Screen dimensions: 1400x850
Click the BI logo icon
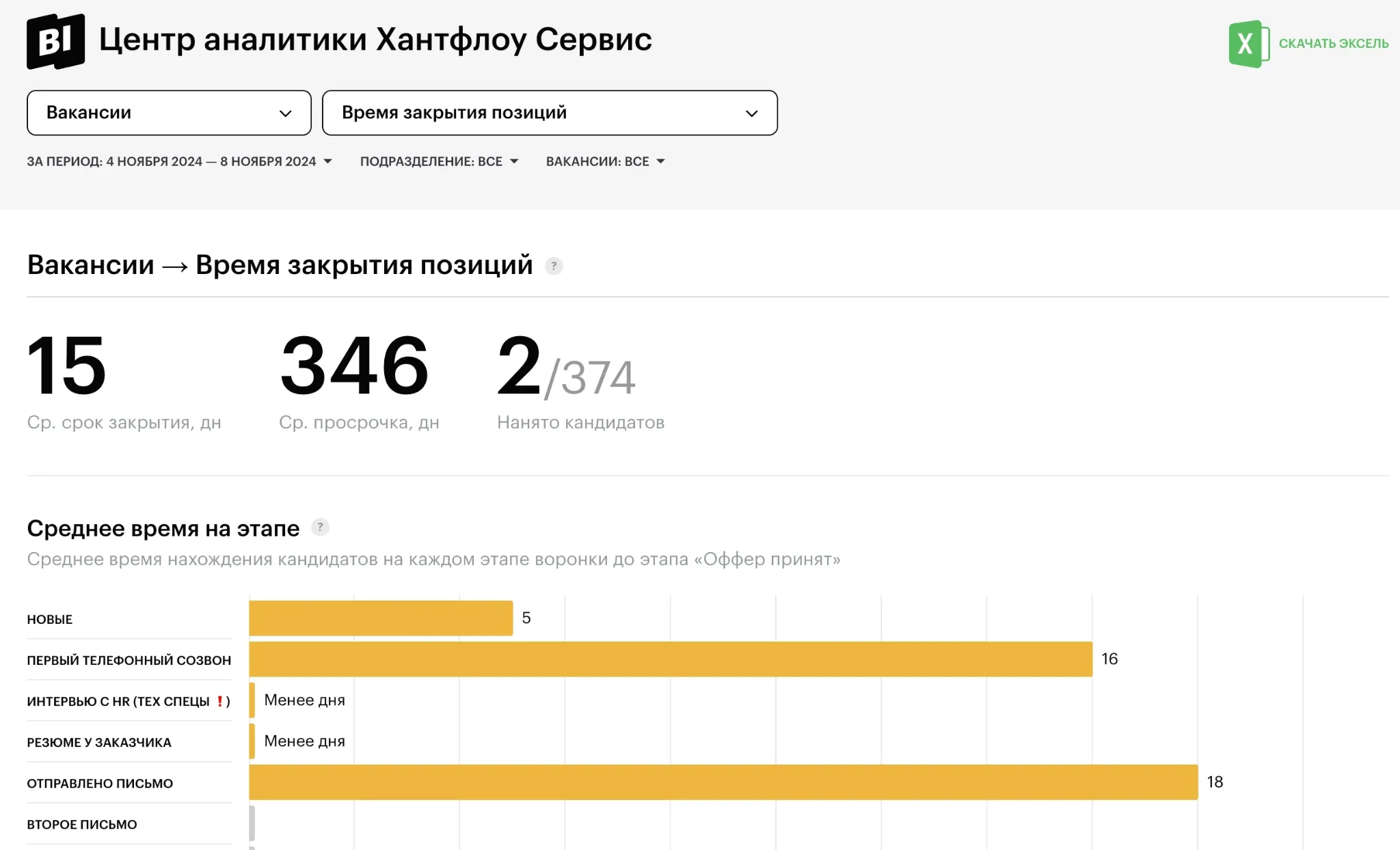[55, 41]
